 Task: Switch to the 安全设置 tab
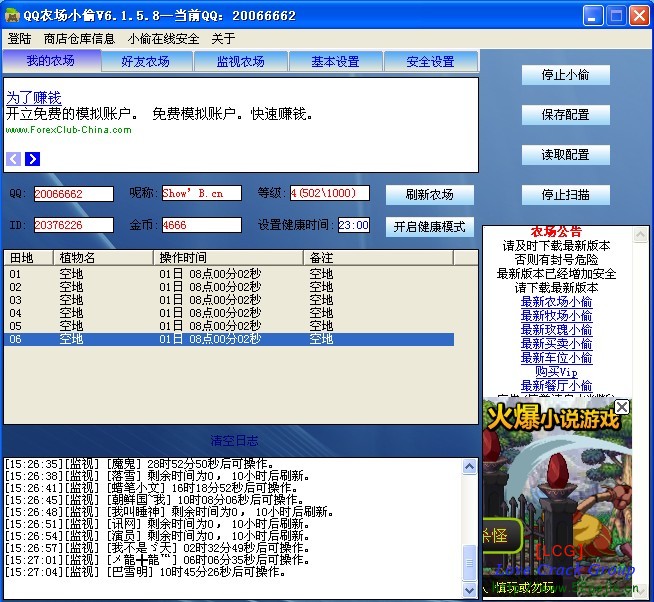coord(430,62)
